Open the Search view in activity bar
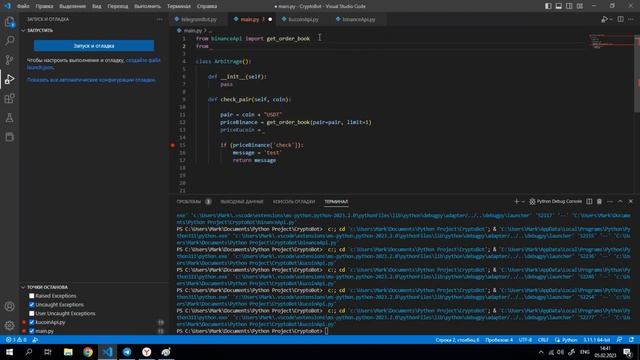Viewport: 640px width, 360px height. (9, 40)
